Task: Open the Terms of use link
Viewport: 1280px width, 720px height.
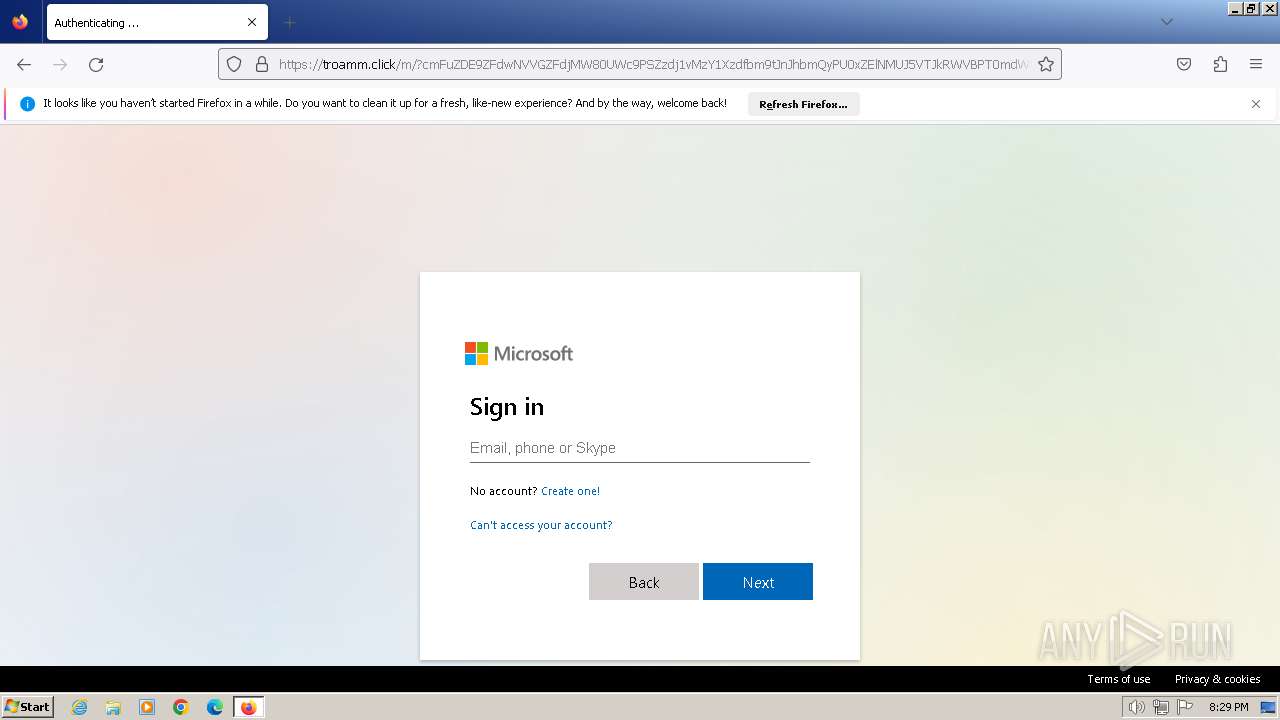Action: pyautogui.click(x=1118, y=679)
